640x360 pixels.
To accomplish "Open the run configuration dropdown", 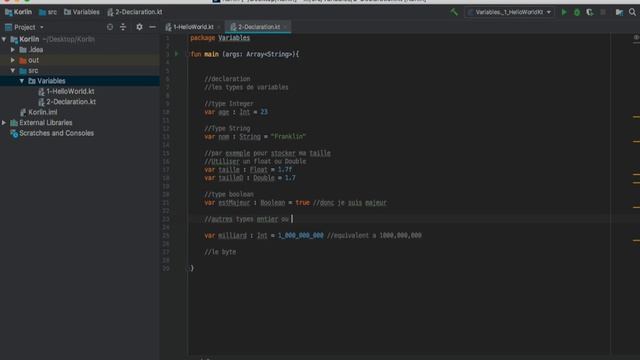I will [x=509, y=12].
